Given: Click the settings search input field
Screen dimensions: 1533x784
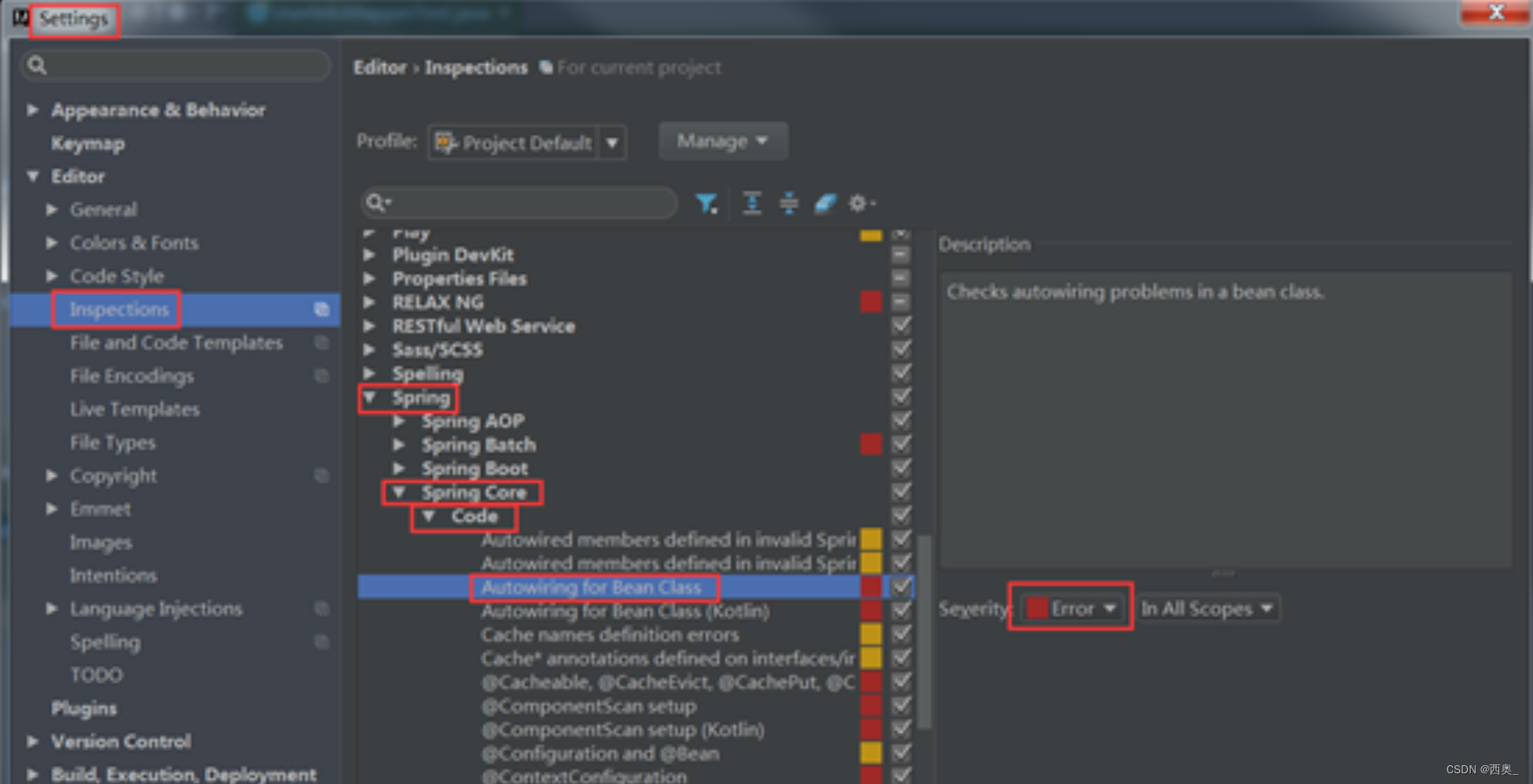Looking at the screenshot, I should click(175, 65).
